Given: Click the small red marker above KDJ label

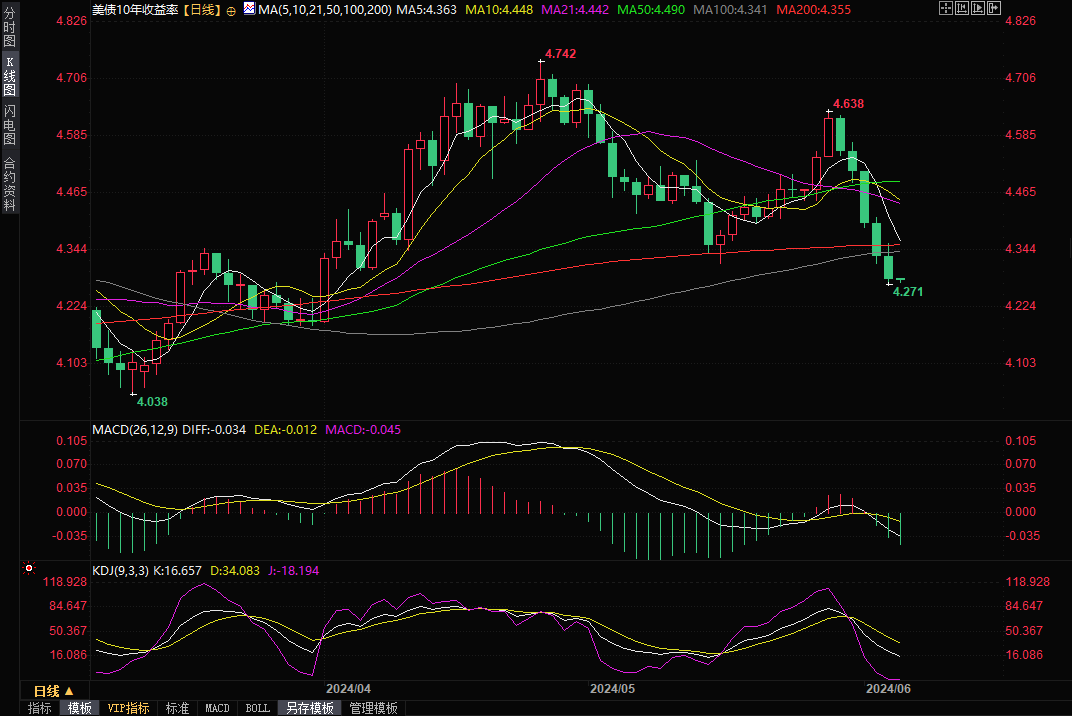Looking at the screenshot, I should [31, 568].
